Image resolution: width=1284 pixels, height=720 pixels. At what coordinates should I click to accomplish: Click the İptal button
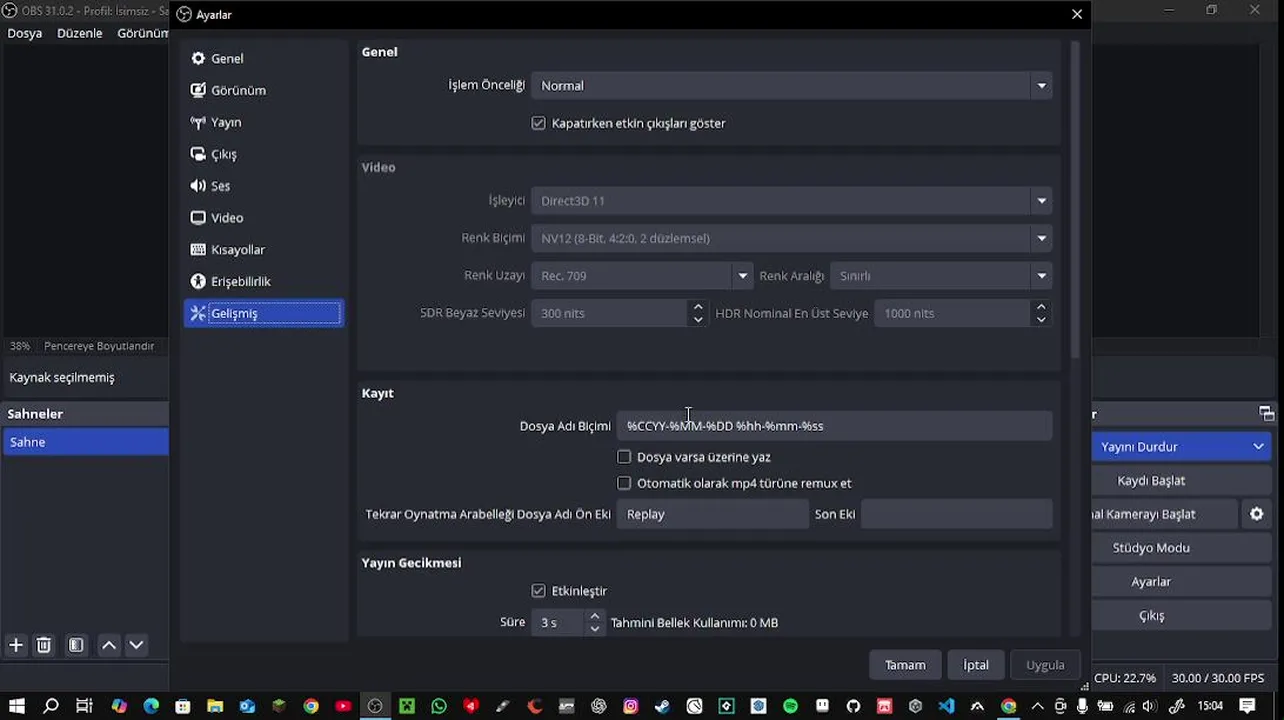pyautogui.click(x=976, y=665)
